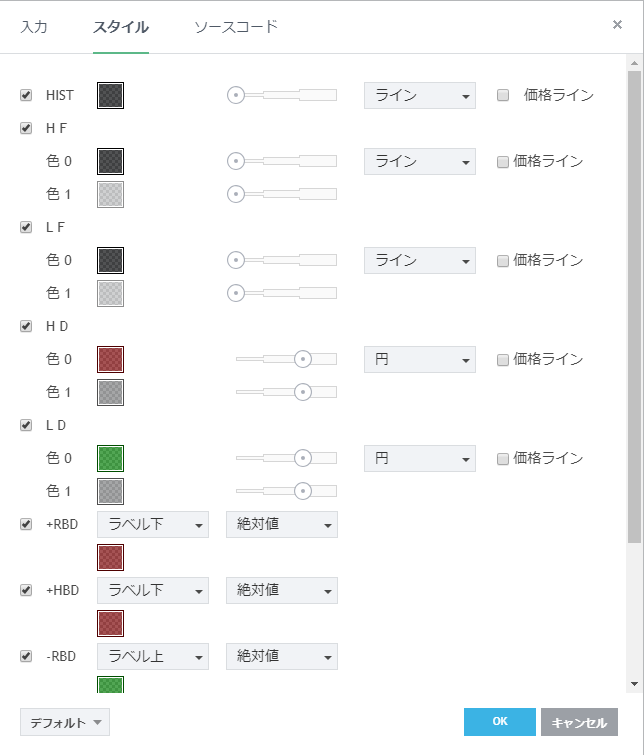Click the HIST line width slider handle
Screen dimensions: 644x755
236,95
